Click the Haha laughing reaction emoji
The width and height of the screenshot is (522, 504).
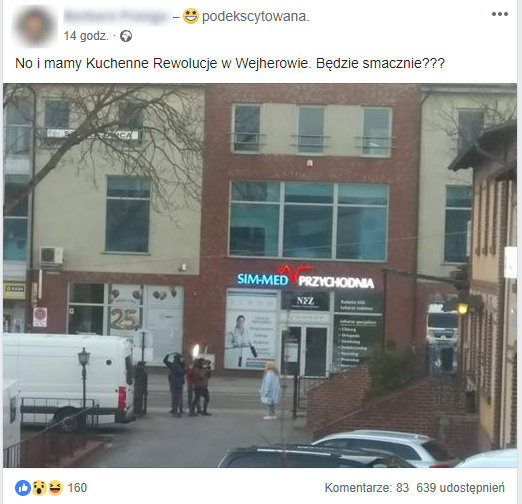pyautogui.click(x=55, y=488)
